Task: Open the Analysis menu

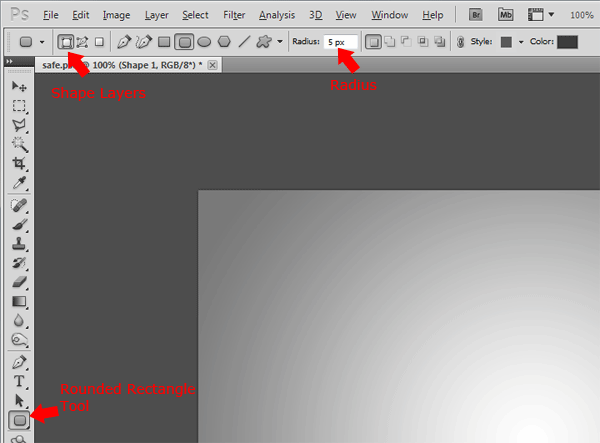Action: [277, 15]
